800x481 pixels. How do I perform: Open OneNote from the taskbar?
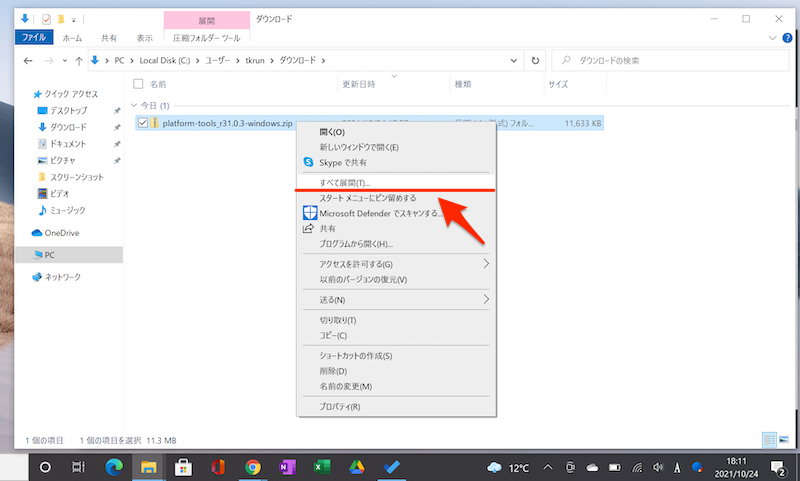point(288,467)
